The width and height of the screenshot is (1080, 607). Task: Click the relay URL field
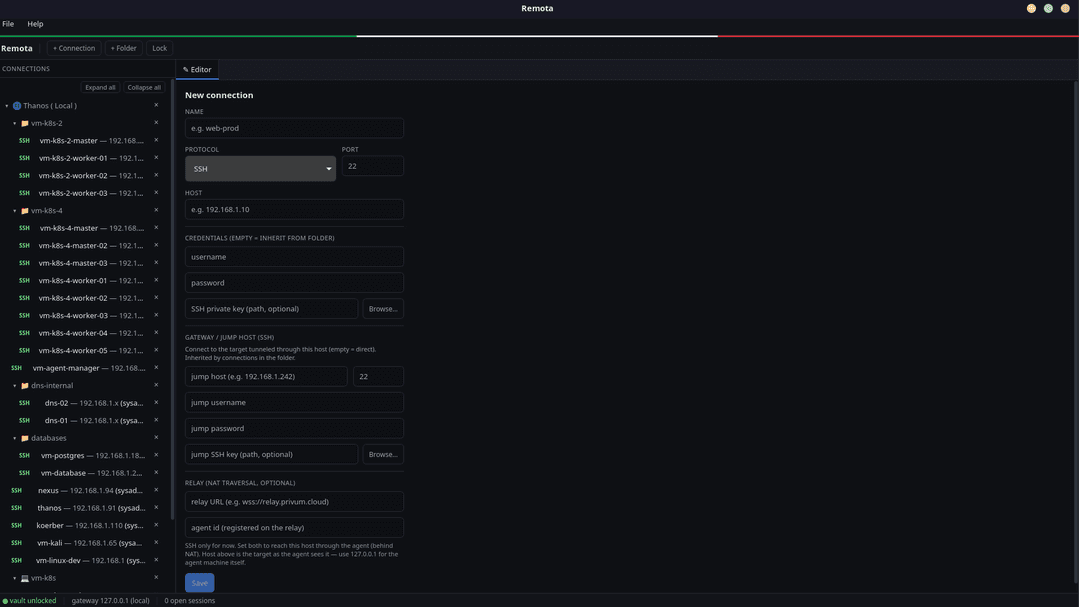(294, 502)
